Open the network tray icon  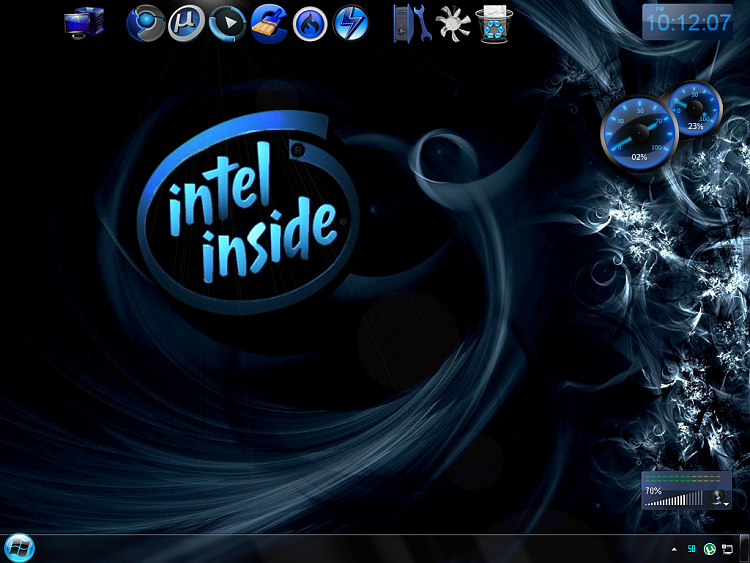click(x=727, y=549)
